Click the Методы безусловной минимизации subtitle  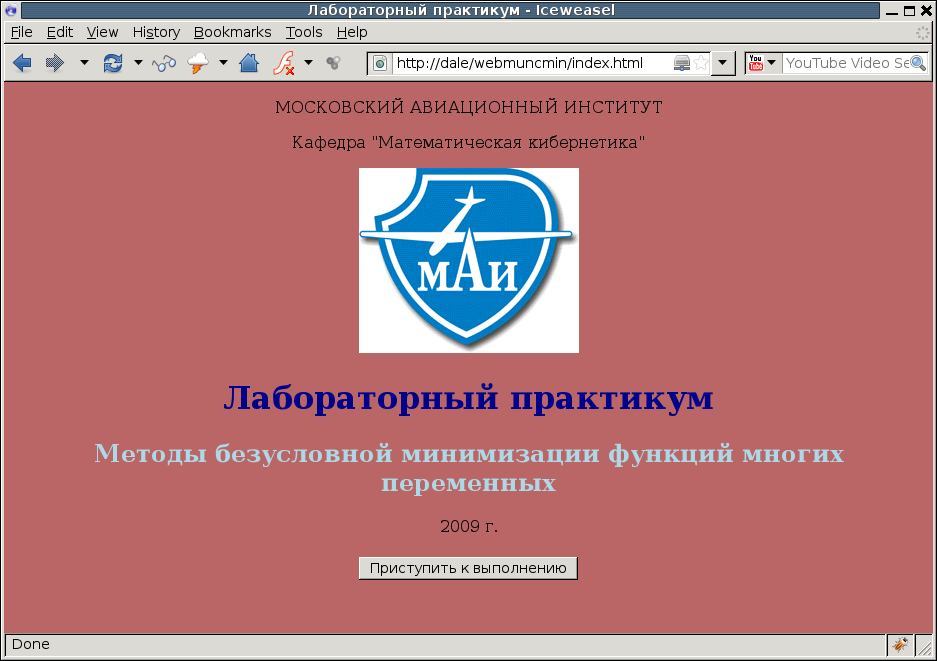coord(468,468)
